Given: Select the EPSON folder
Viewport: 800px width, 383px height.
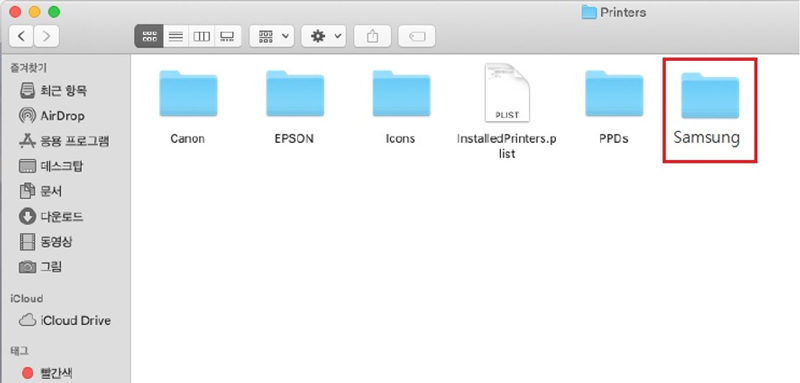Looking at the screenshot, I should (295, 94).
